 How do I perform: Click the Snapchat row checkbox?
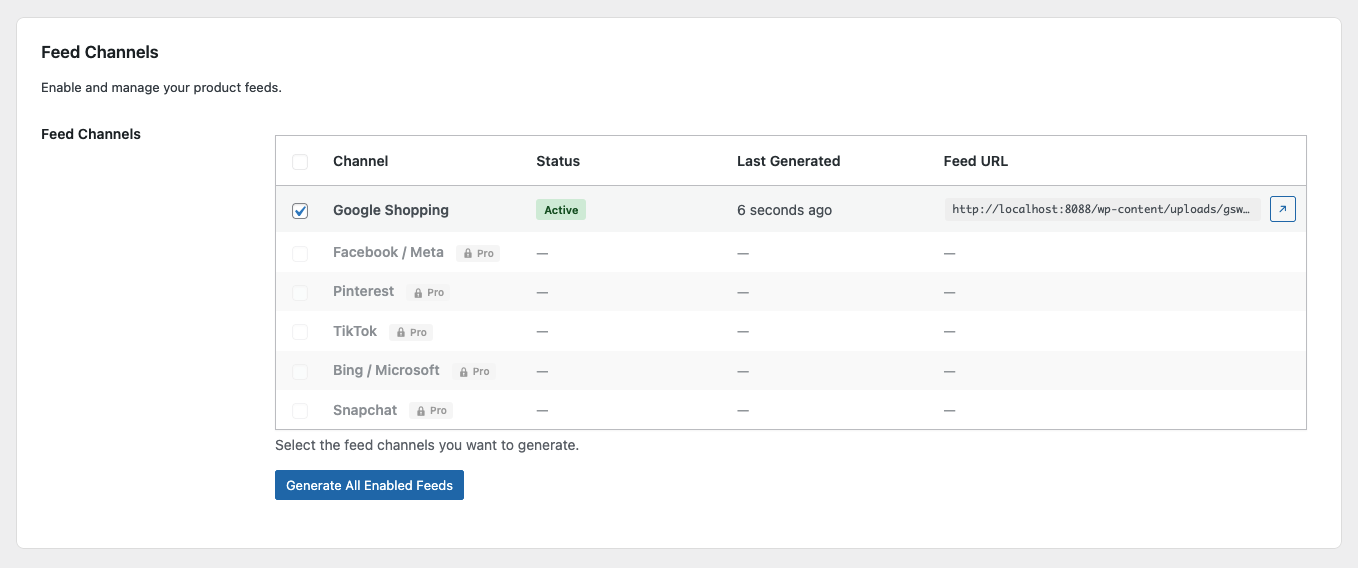[300, 411]
